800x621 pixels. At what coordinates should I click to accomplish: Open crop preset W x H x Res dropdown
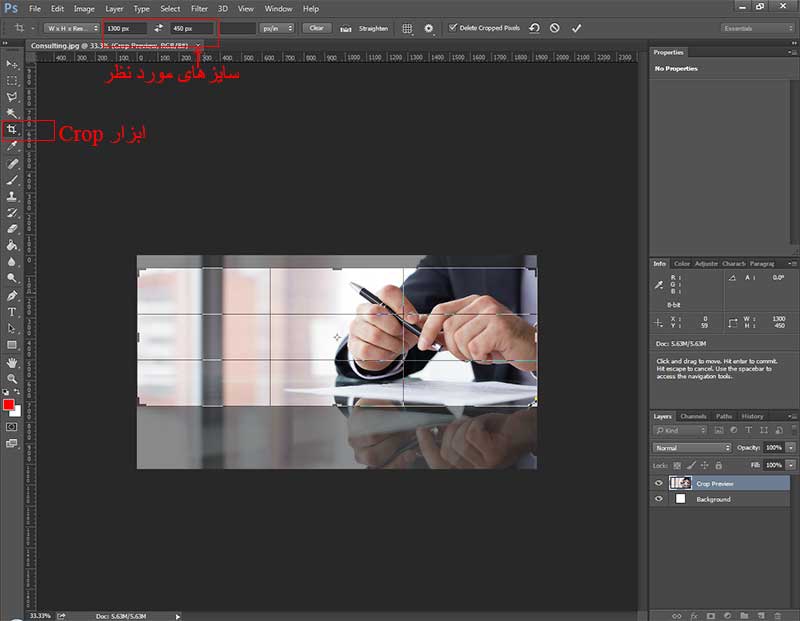(x=71, y=28)
